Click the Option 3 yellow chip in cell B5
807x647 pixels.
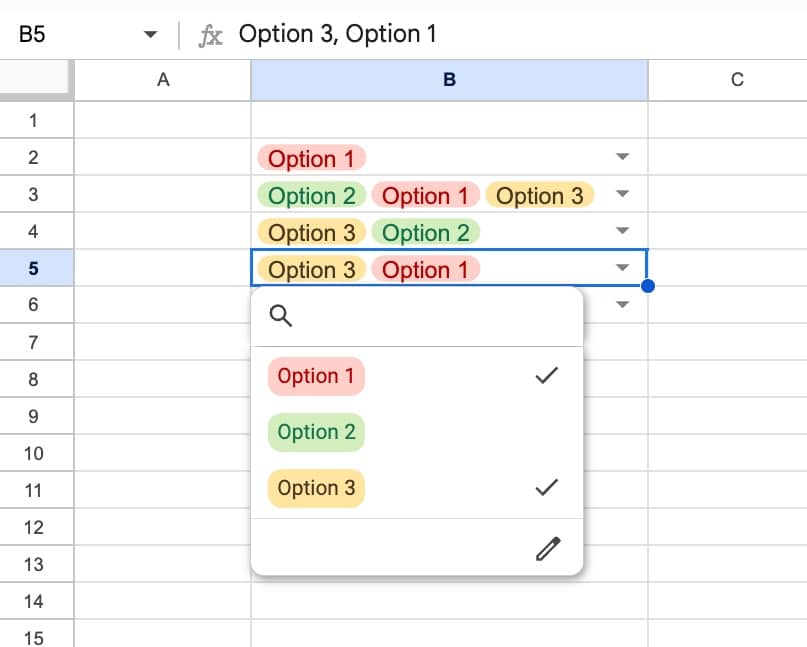click(x=311, y=269)
